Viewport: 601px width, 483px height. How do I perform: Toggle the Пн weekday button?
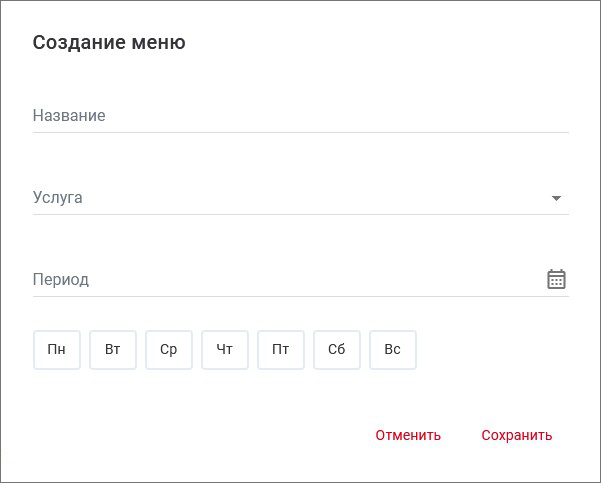pyautogui.click(x=57, y=350)
